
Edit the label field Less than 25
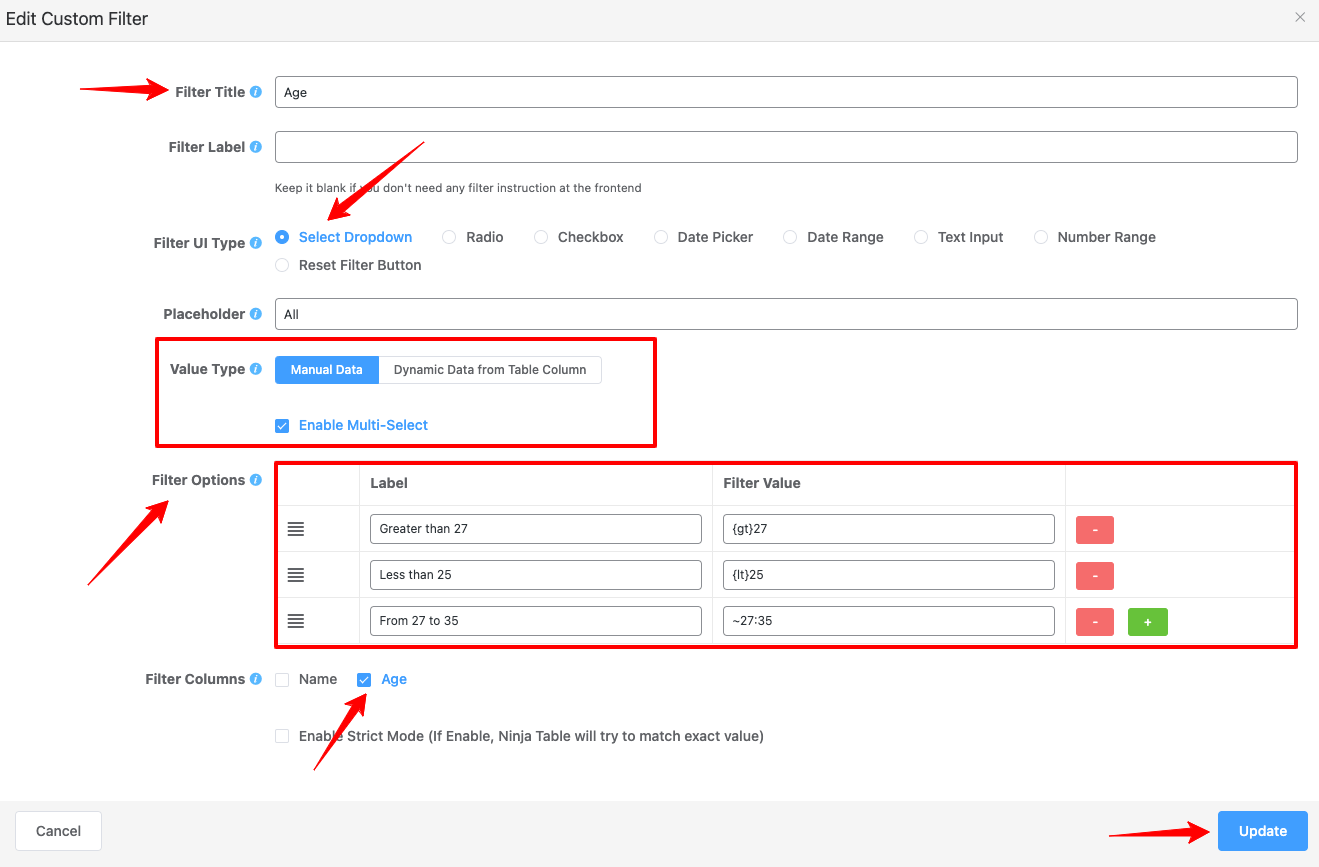pyautogui.click(x=536, y=575)
